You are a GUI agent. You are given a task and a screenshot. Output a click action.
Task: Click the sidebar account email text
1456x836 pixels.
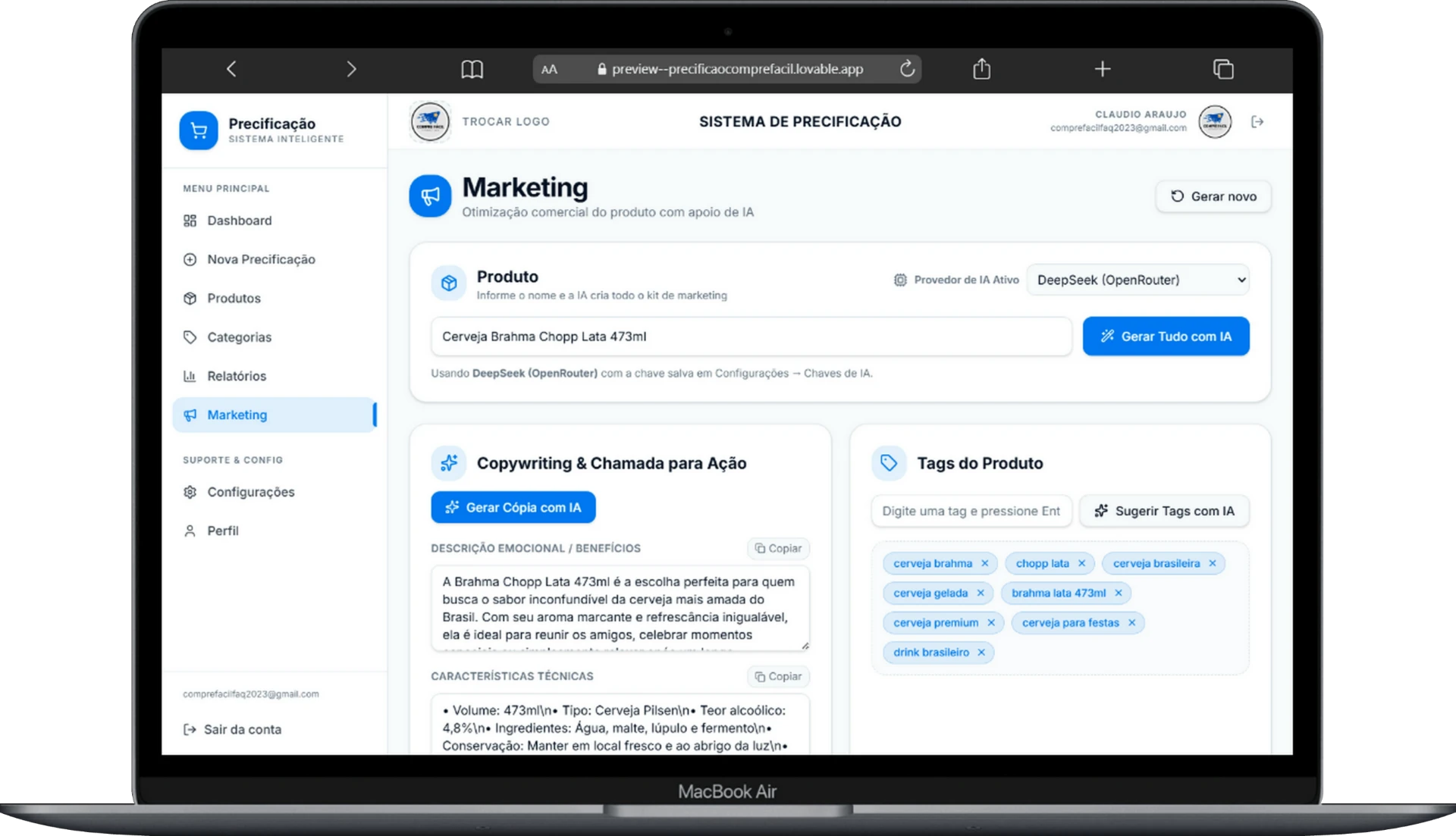(x=251, y=694)
